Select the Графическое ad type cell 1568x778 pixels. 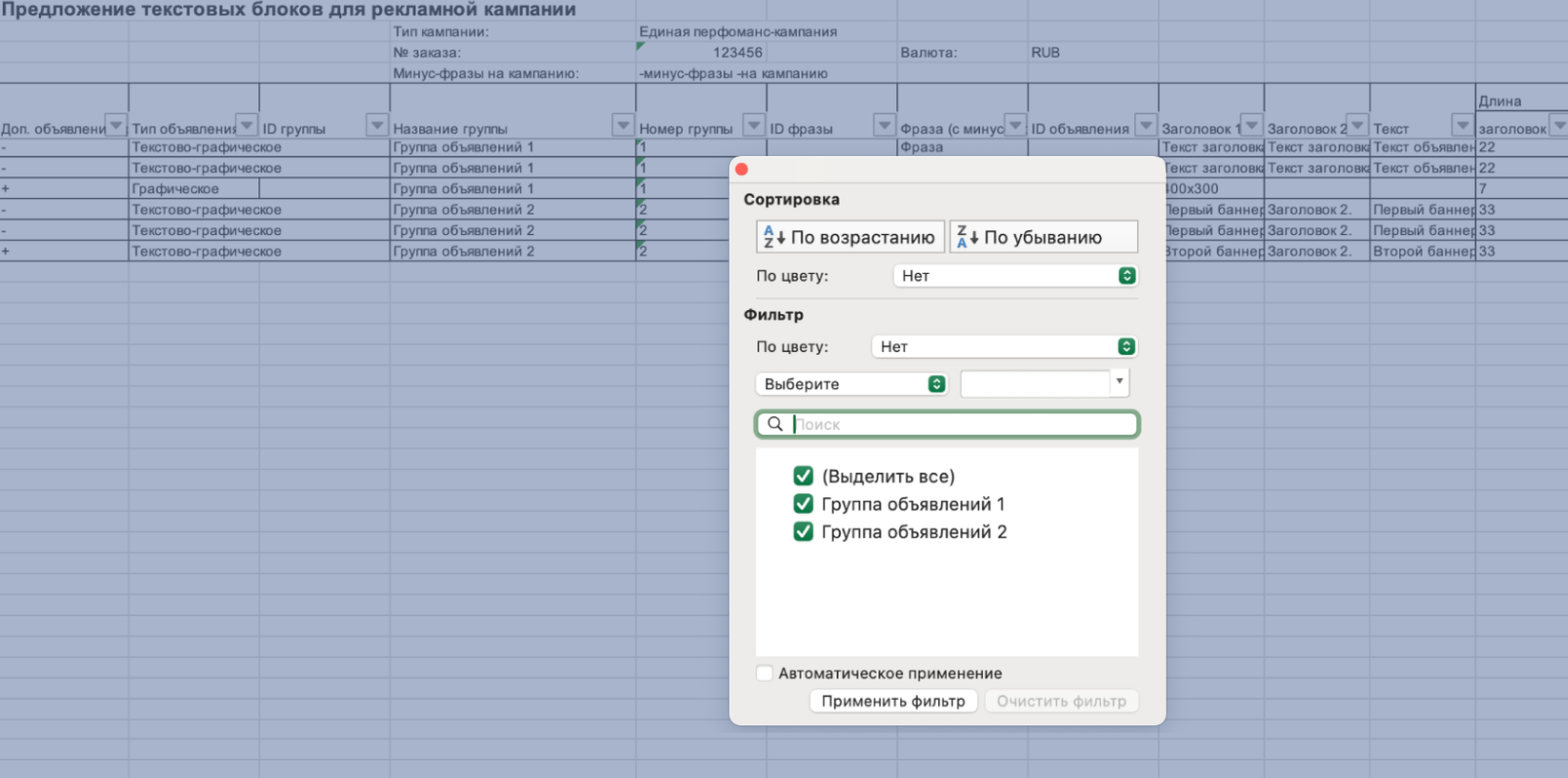click(194, 189)
